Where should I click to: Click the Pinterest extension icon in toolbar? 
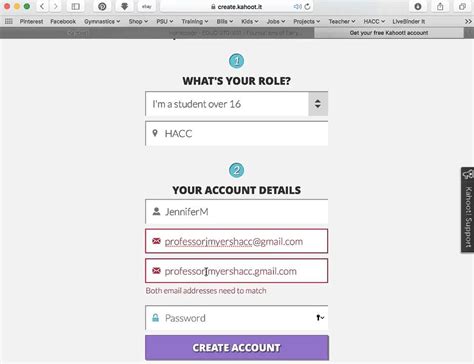coord(102,6)
